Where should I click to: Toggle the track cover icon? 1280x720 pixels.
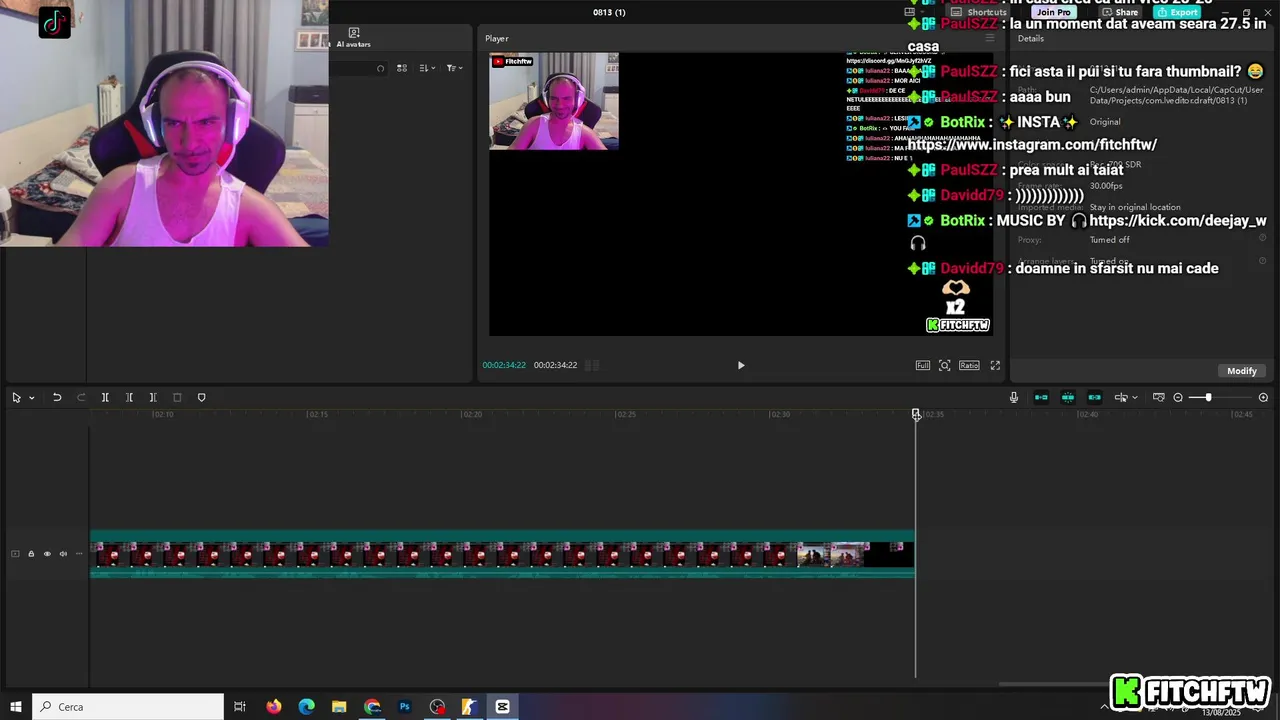[15, 554]
